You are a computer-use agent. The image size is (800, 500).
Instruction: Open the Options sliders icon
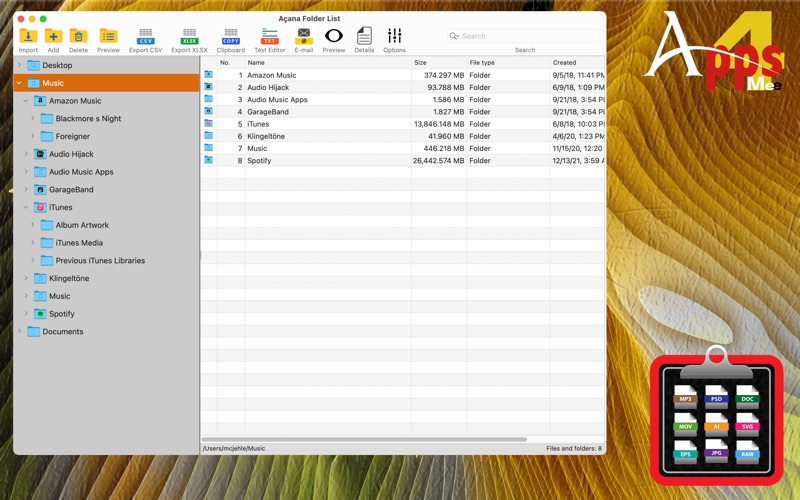(394, 36)
